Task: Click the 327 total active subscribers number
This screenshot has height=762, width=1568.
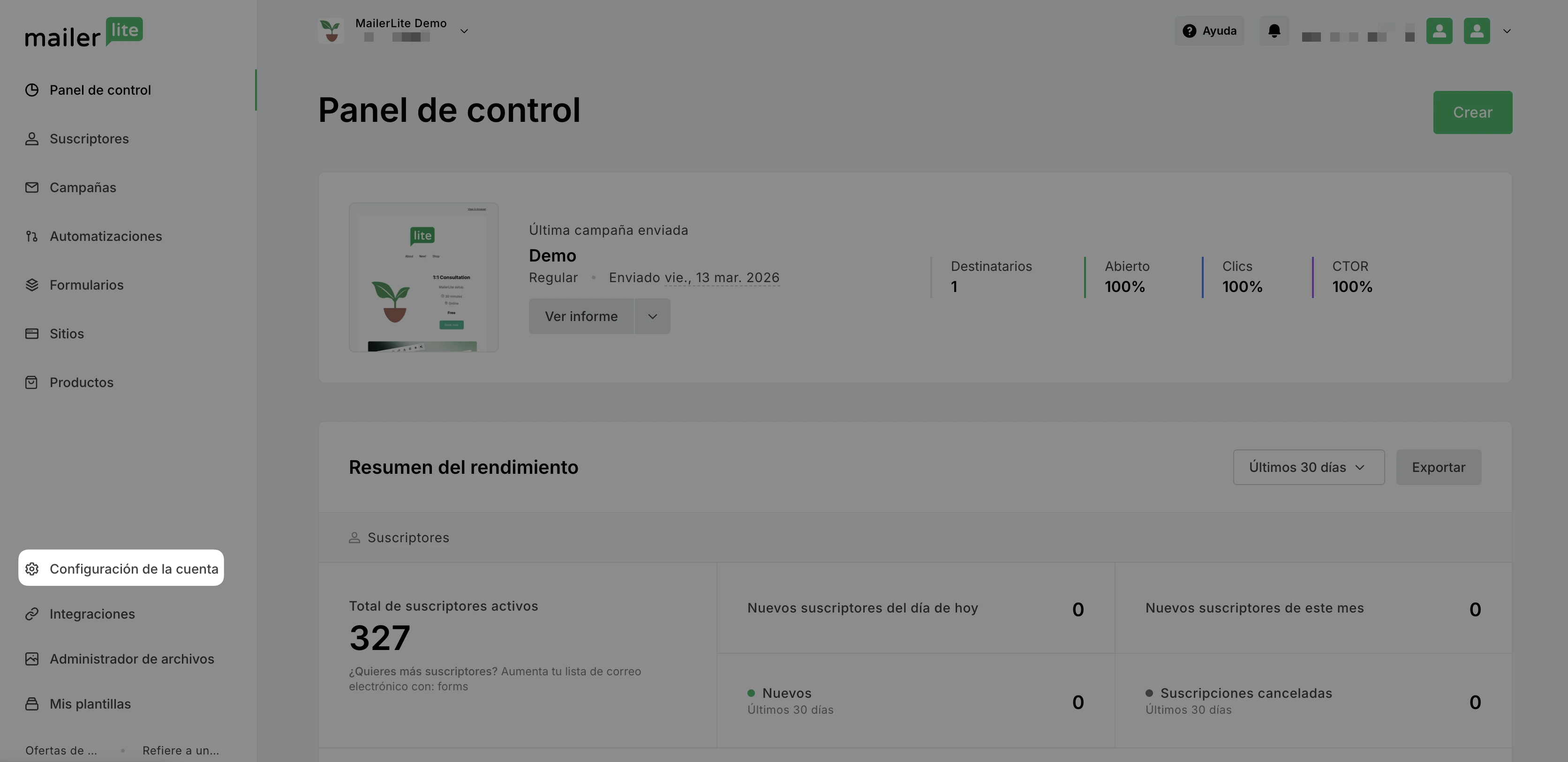Action: point(380,638)
